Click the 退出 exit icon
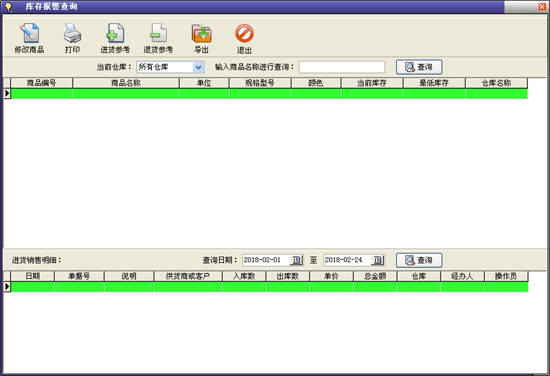Viewport: 550px width, 376px height. pyautogui.click(x=244, y=33)
